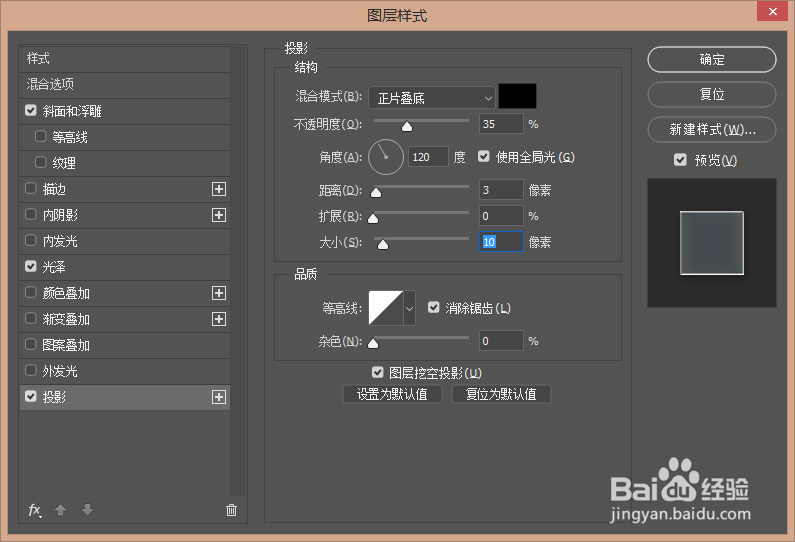Open 斜面和浮雕 settings label

73,111
